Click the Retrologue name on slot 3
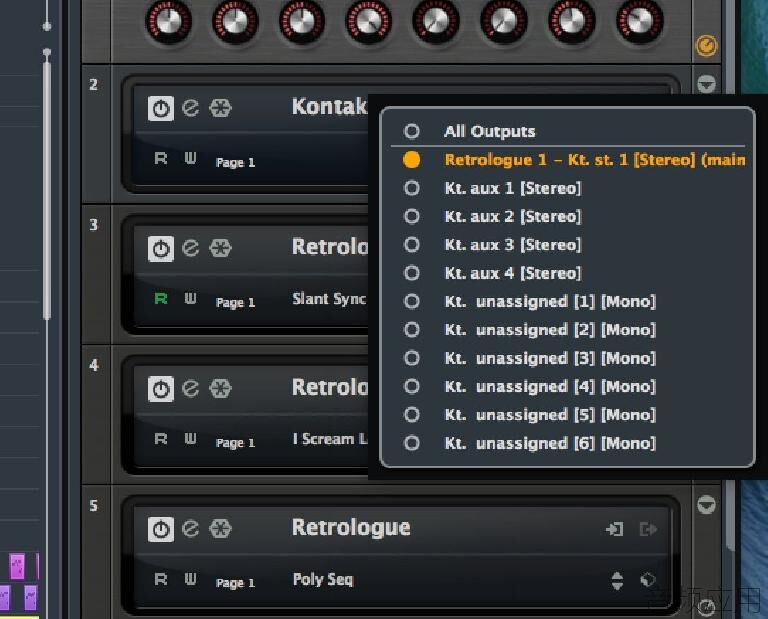Viewport: 768px width, 619px height. click(330, 247)
